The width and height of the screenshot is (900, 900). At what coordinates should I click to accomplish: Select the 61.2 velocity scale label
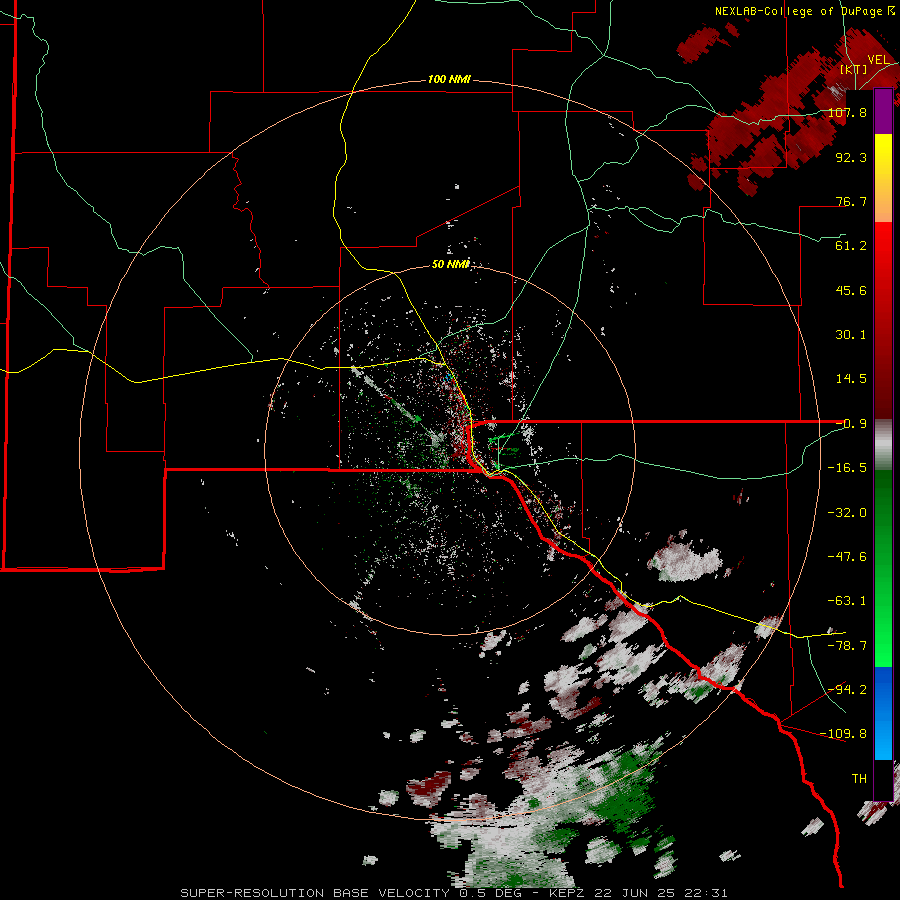click(851, 246)
